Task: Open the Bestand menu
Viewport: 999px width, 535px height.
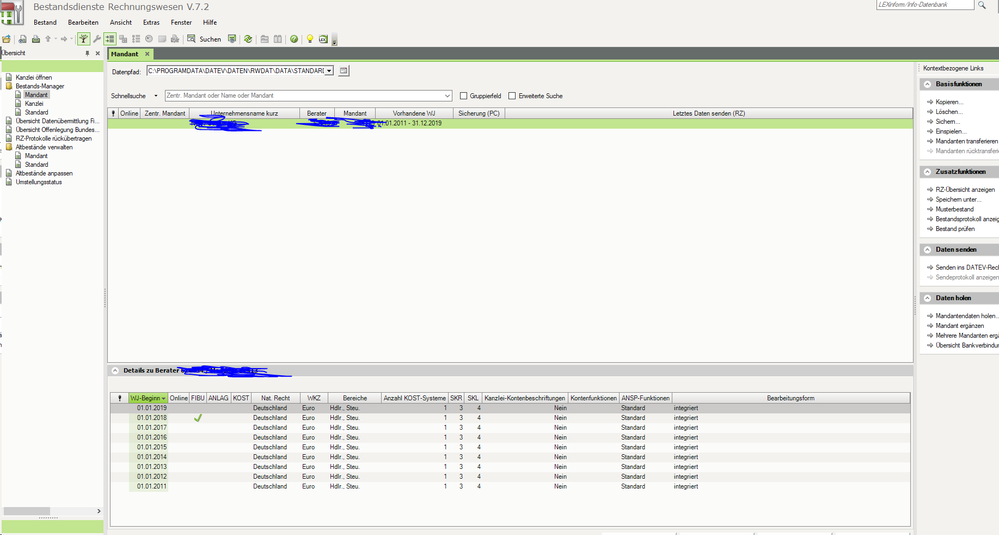Action: pyautogui.click(x=45, y=22)
